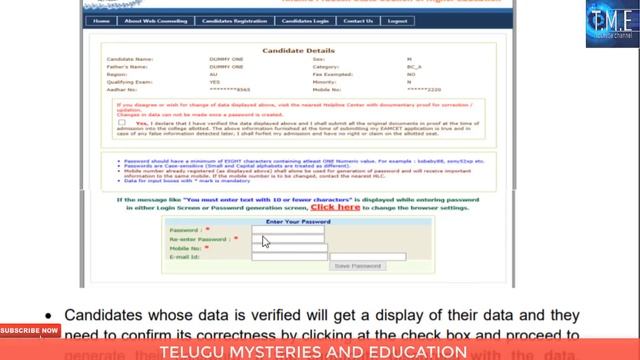Select the Qualifying Exam value 'YES'
The width and height of the screenshot is (640, 360).
pos(215,82)
